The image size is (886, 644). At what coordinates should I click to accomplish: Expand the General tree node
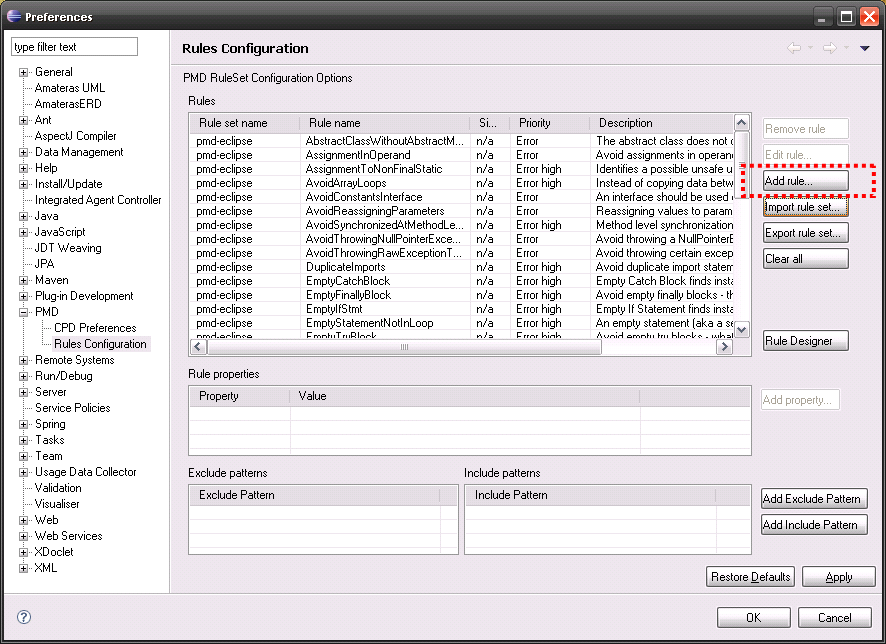click(24, 72)
